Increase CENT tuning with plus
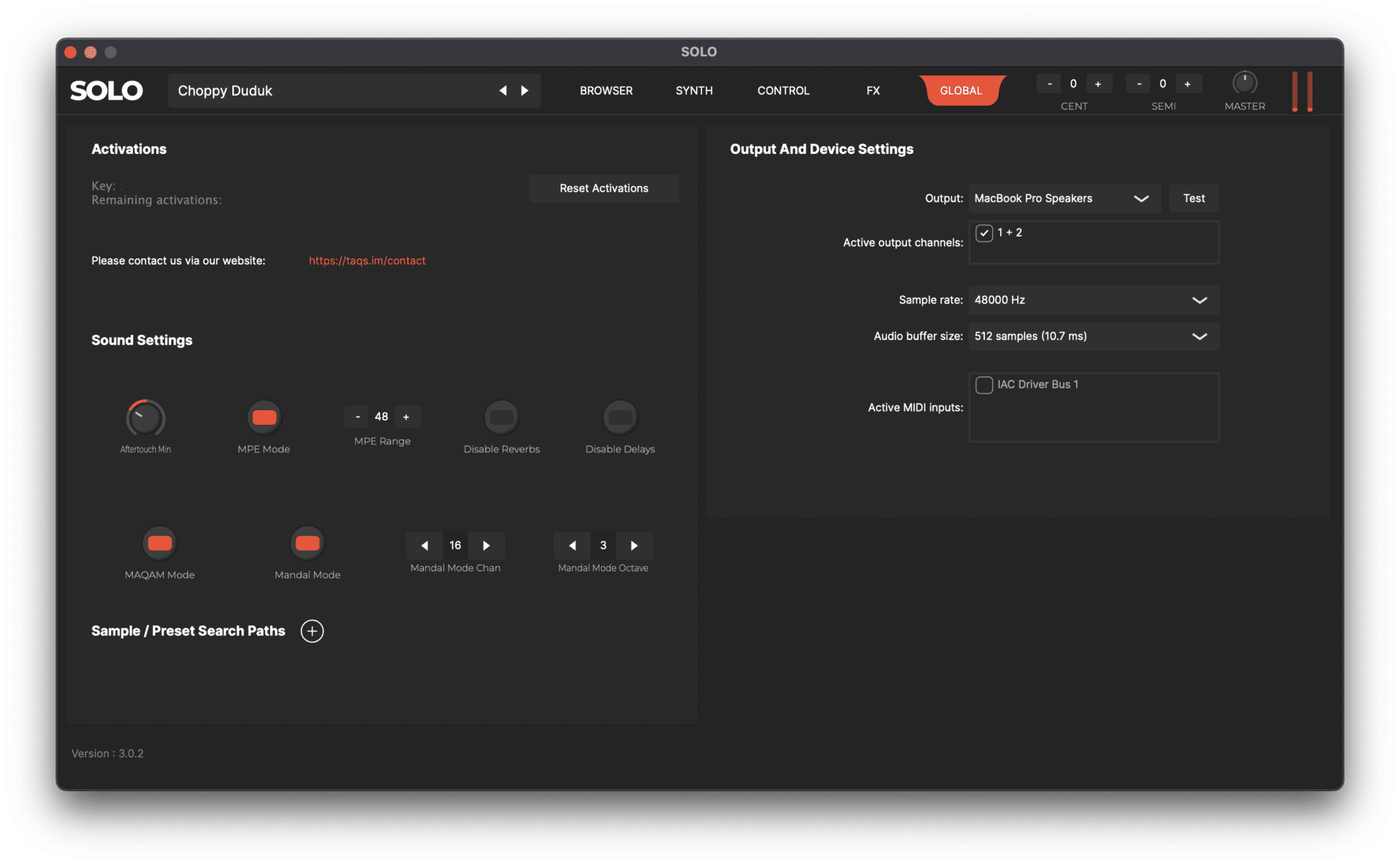This screenshot has height=865, width=1400. click(1098, 83)
